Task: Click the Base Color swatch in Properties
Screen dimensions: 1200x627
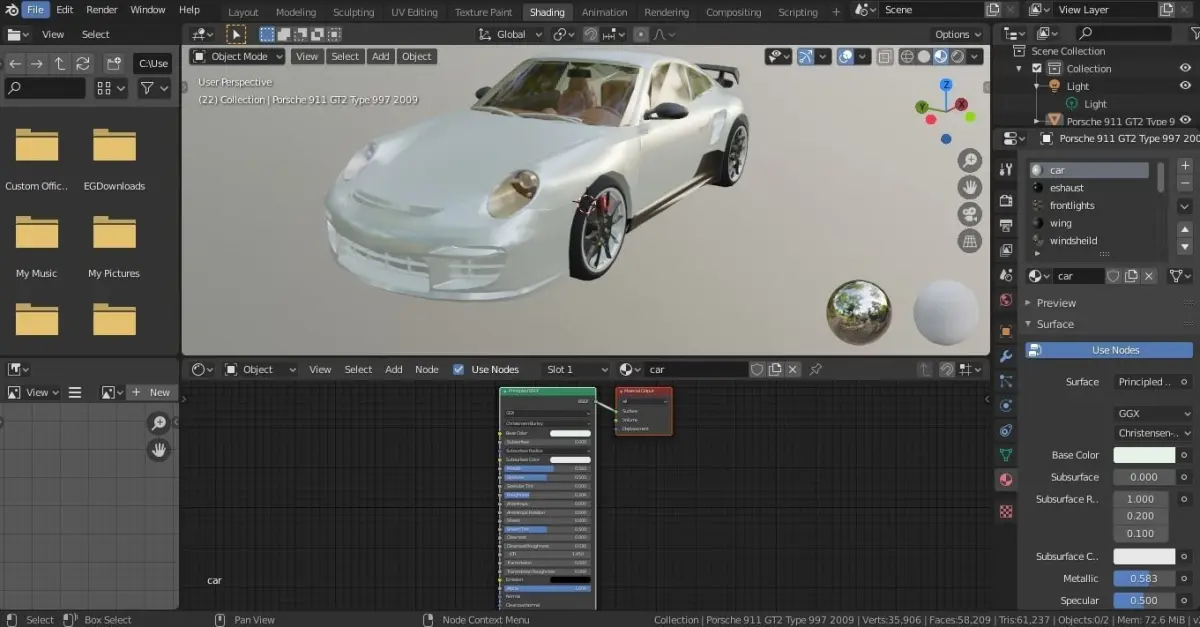Action: pyautogui.click(x=1144, y=455)
